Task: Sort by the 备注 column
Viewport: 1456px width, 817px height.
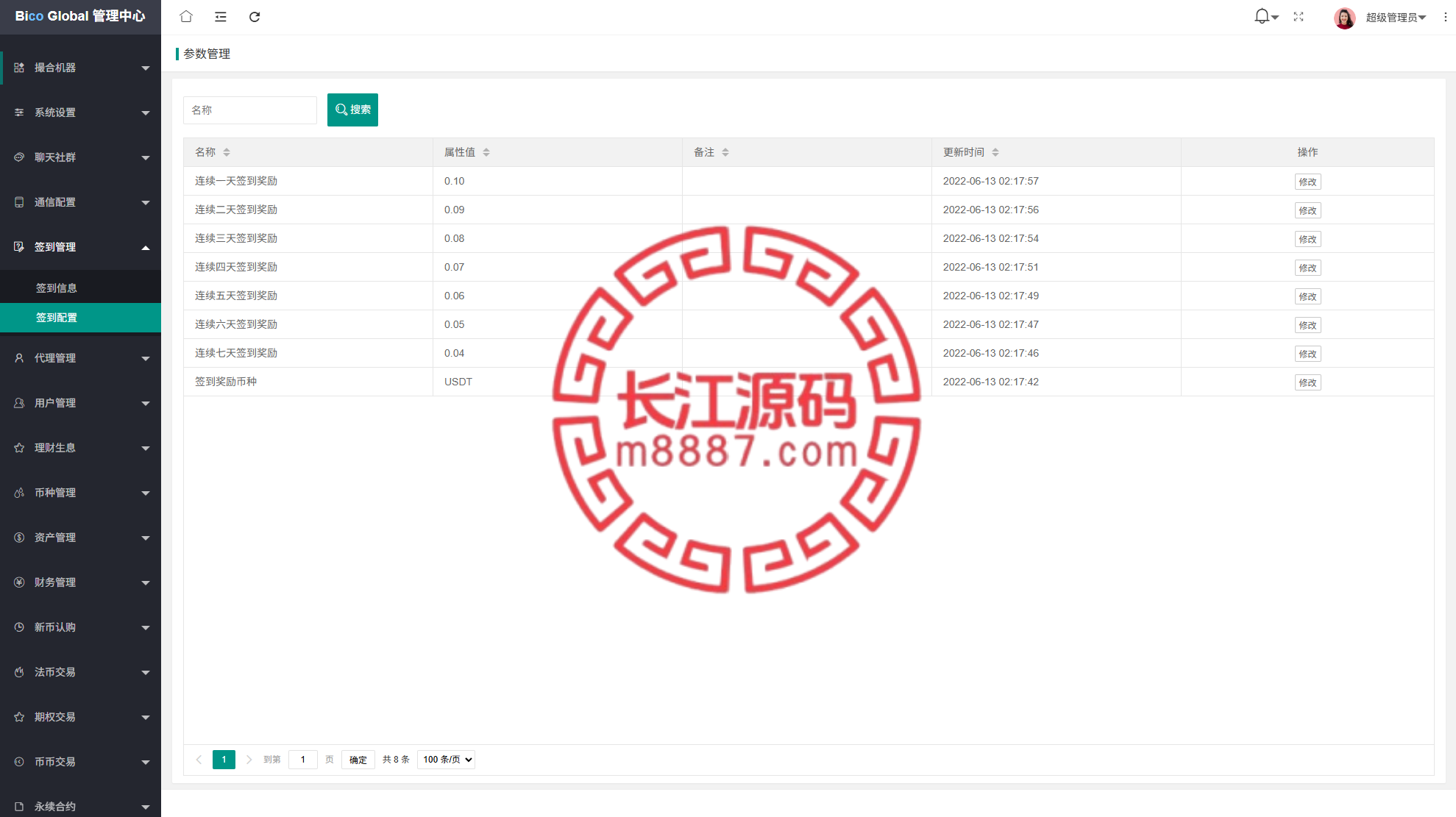Action: point(725,152)
